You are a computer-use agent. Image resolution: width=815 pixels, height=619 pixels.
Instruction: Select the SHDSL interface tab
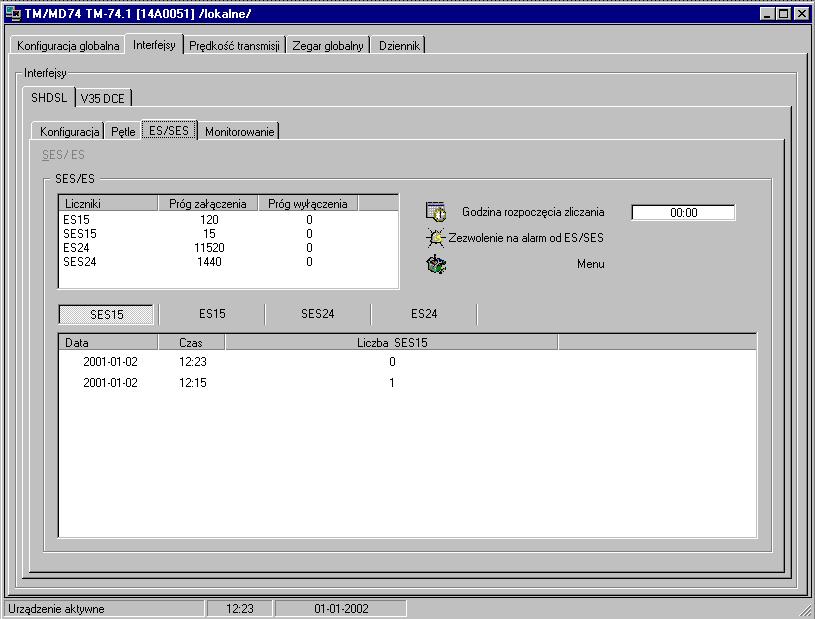point(49,97)
